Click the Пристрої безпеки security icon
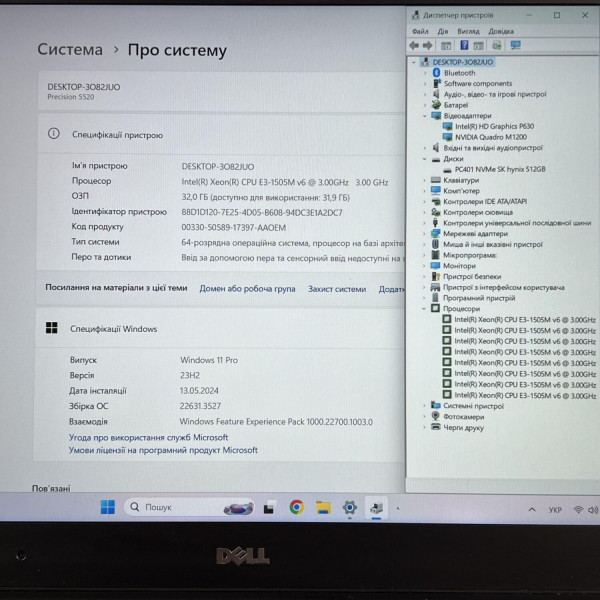The height and width of the screenshot is (600, 600). point(436,276)
